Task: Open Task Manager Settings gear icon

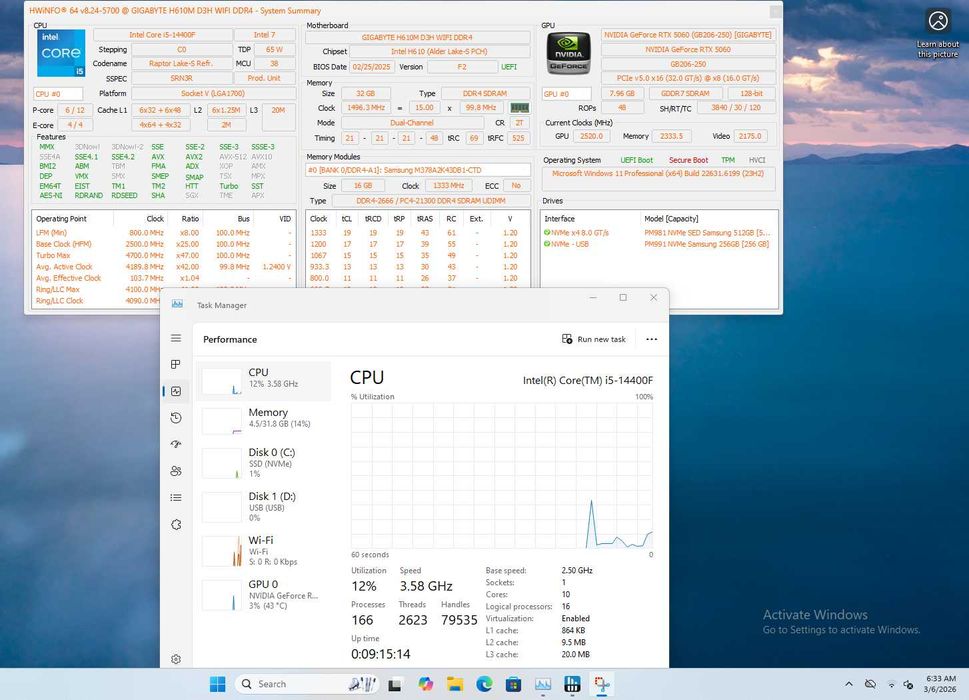Action: (x=176, y=659)
